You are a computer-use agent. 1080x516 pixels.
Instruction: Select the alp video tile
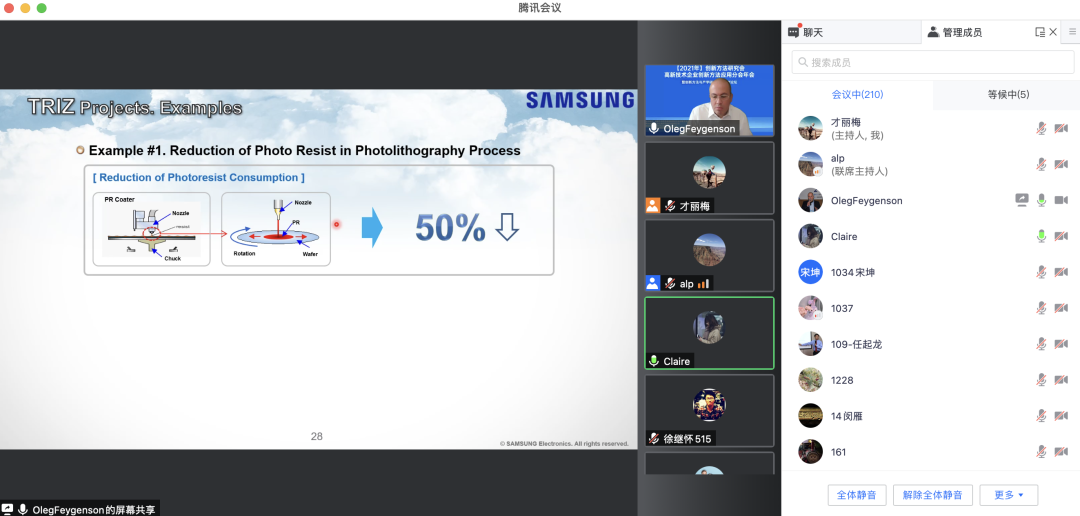[x=709, y=256]
